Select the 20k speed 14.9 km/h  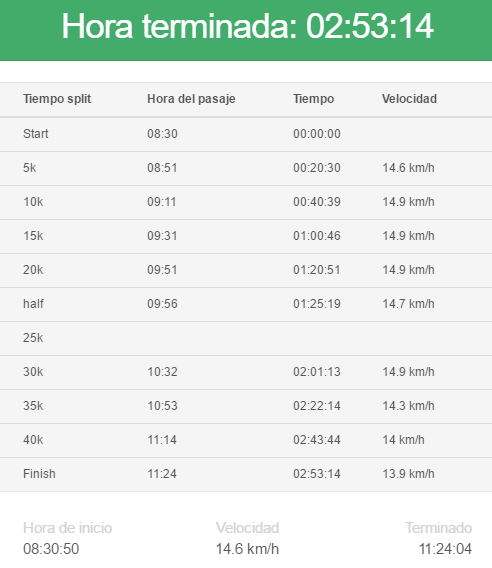click(408, 270)
